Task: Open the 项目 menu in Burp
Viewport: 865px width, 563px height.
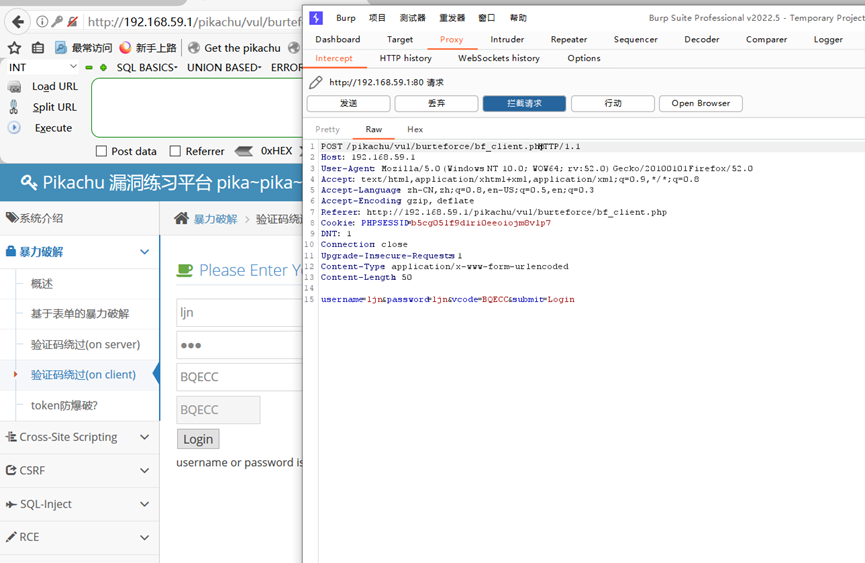Action: 377,18
